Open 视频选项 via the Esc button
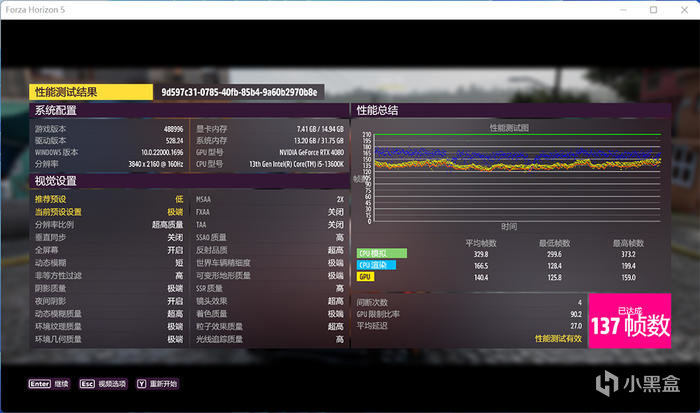 click(x=103, y=384)
